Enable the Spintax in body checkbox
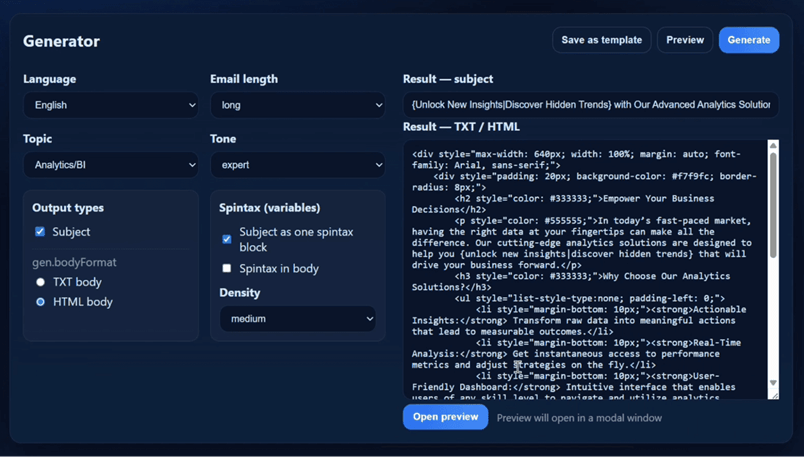The height and width of the screenshot is (457, 804). [227, 268]
